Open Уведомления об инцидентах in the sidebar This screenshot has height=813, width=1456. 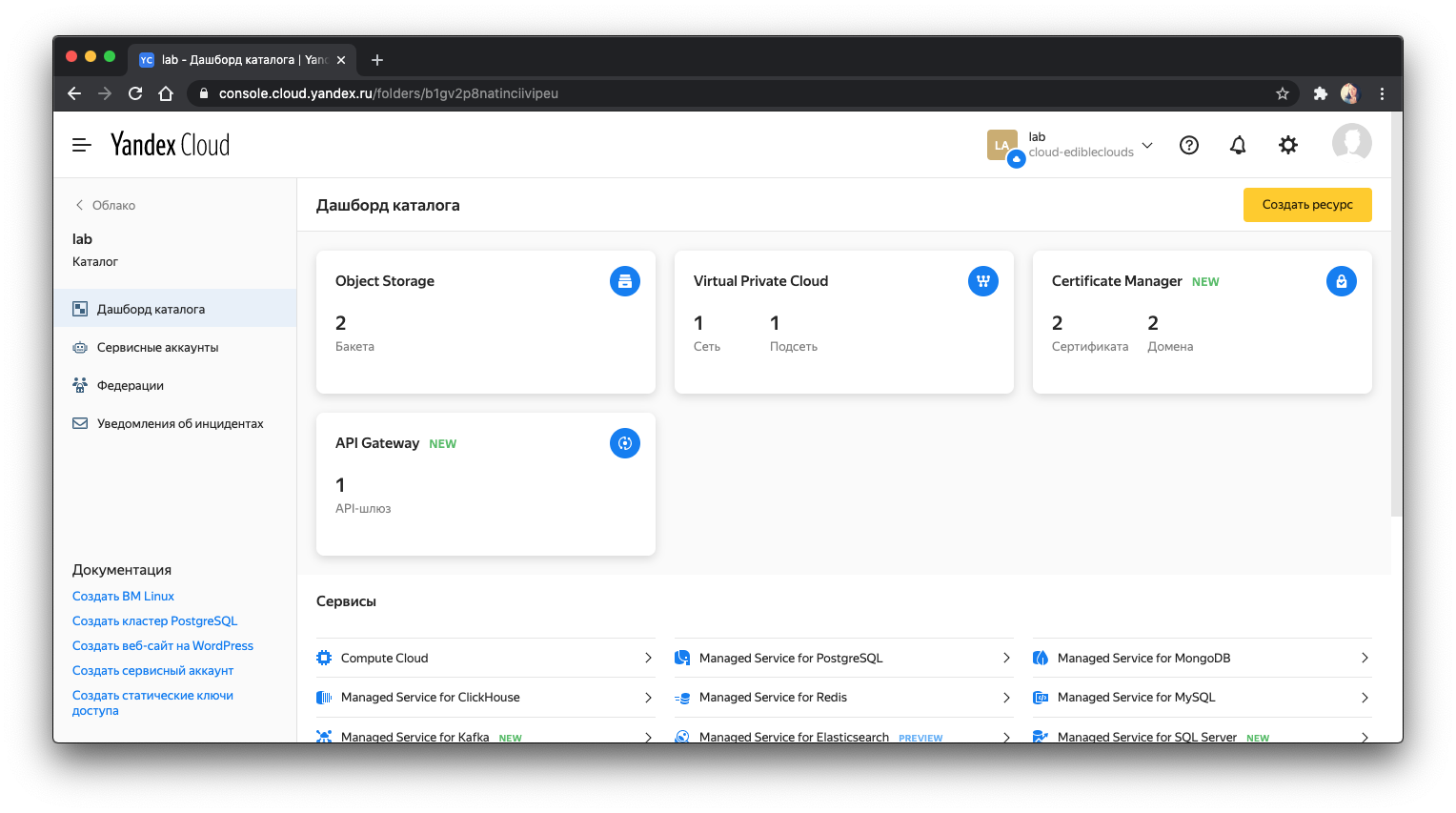pyautogui.click(x=180, y=424)
